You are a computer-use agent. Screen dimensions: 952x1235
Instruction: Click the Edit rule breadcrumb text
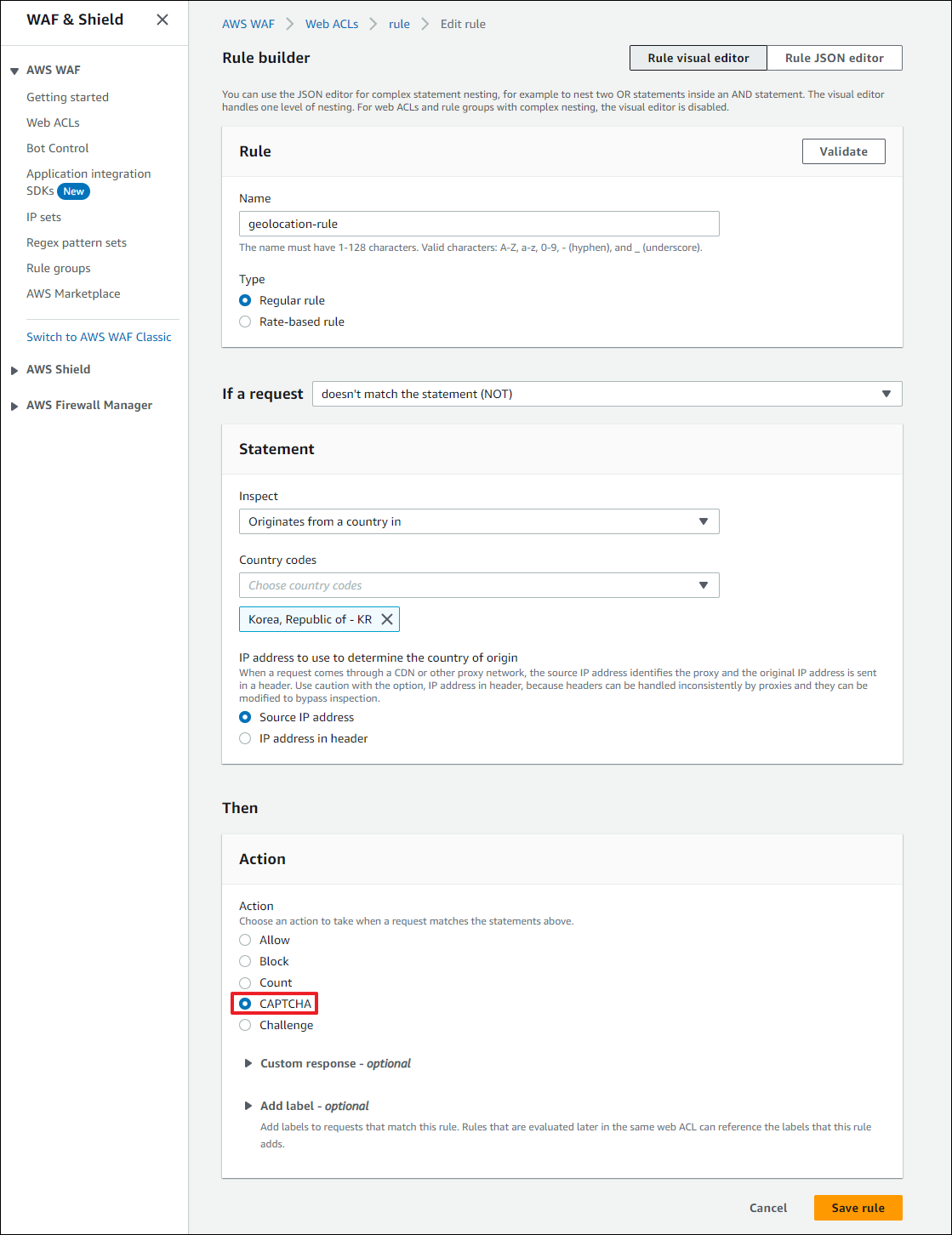(463, 24)
